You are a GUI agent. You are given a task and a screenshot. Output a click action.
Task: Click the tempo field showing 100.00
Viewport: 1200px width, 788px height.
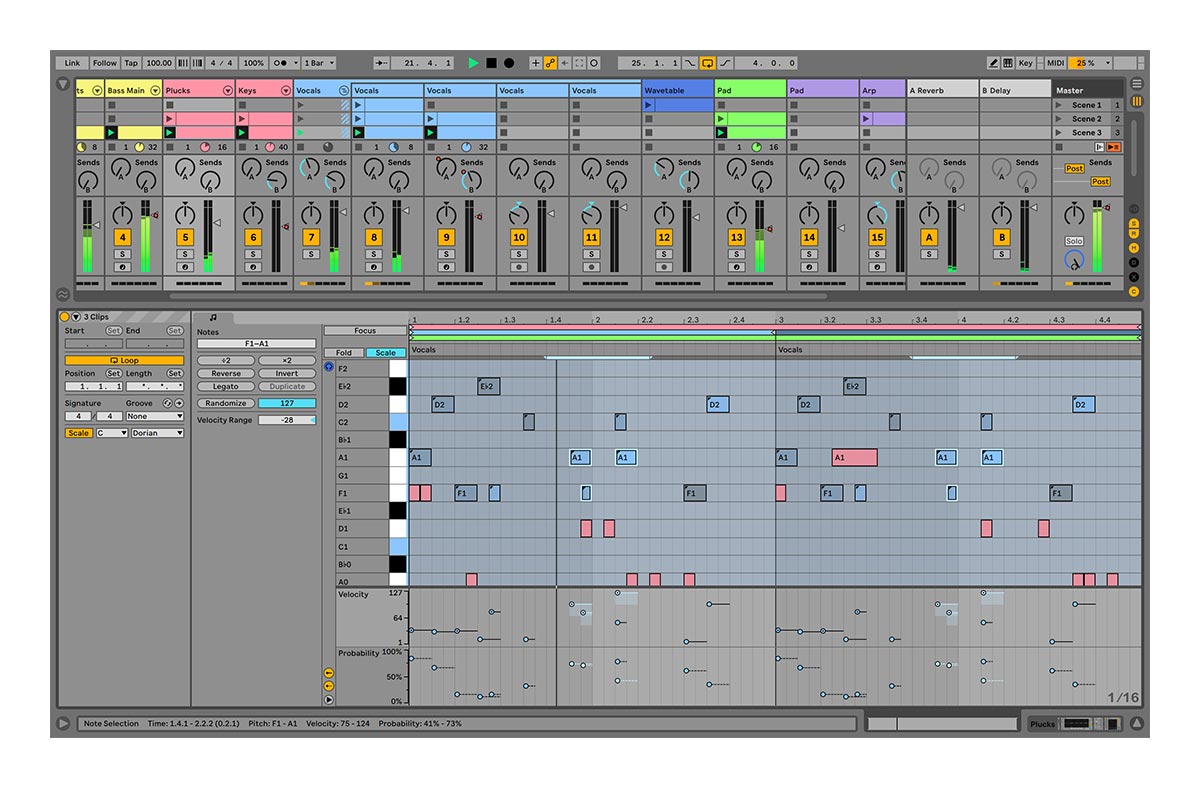pos(159,63)
